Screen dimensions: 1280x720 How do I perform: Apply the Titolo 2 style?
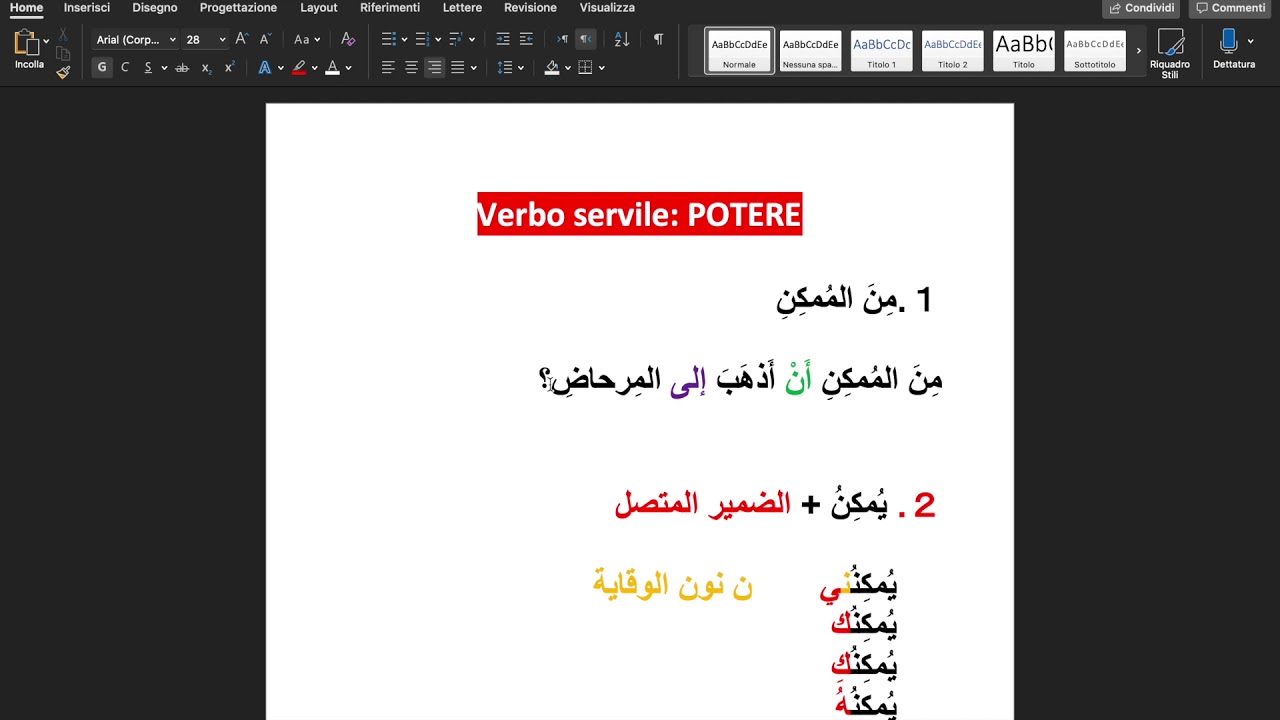tap(952, 50)
